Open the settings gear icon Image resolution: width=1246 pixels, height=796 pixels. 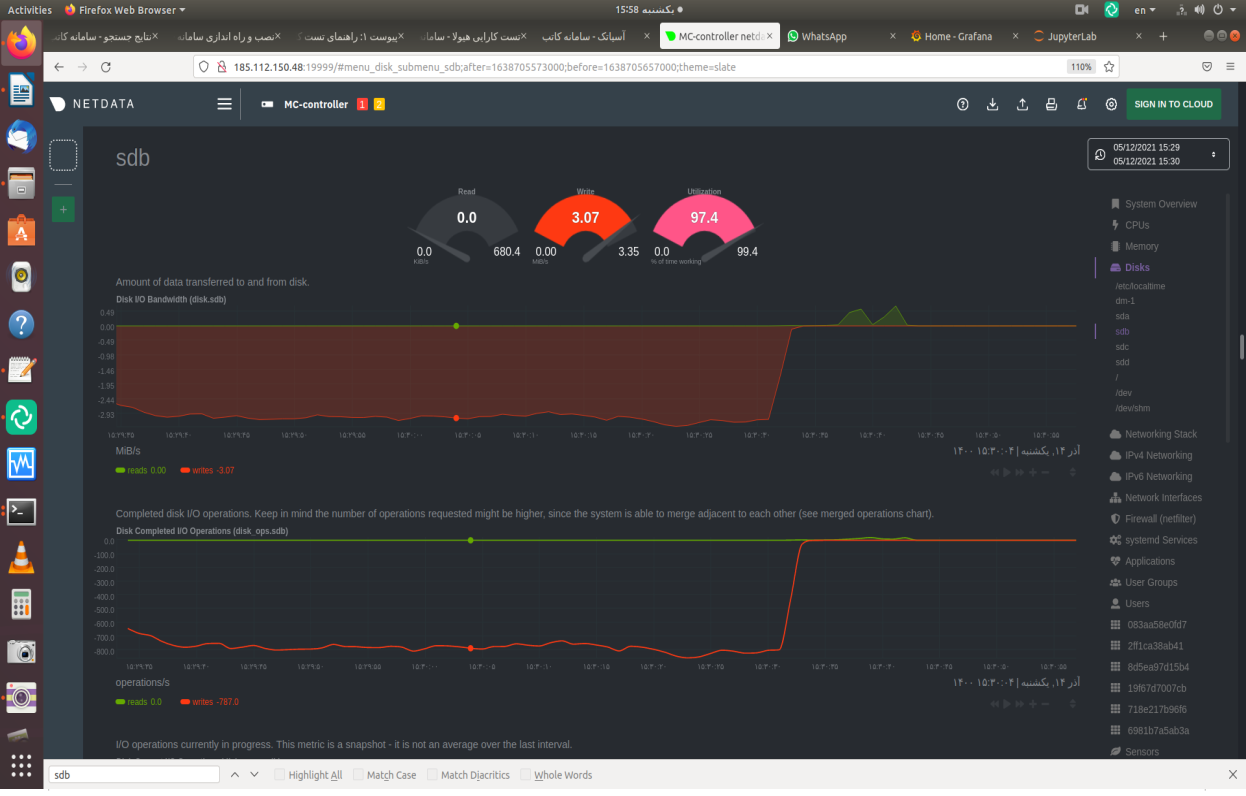click(1111, 104)
